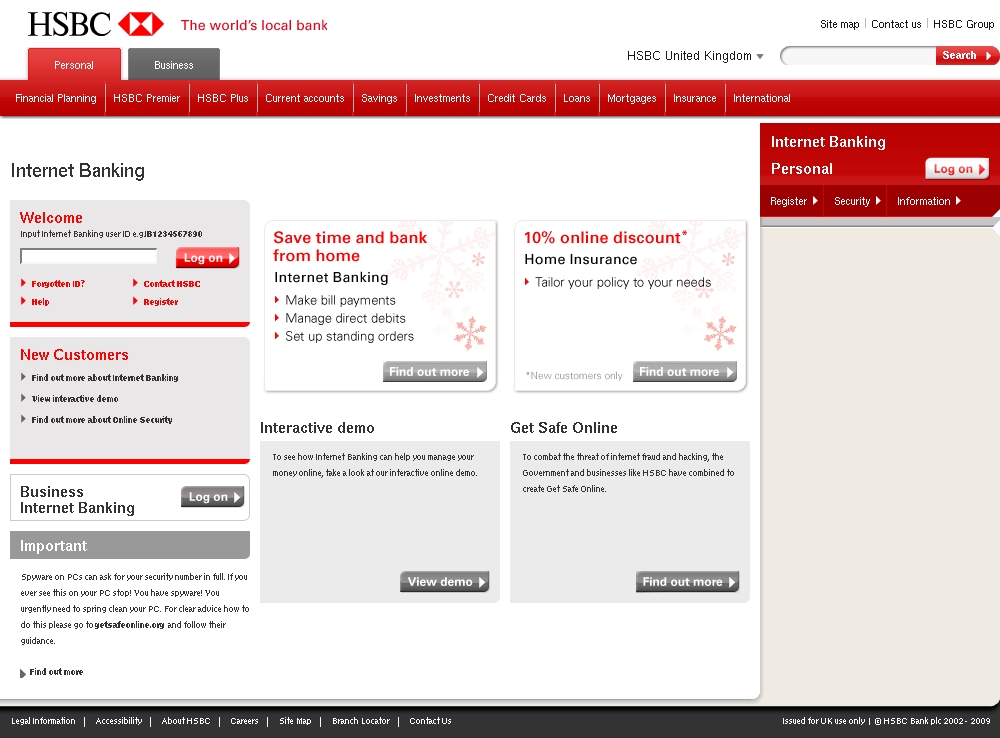Open Set up standing orders bullet
Image resolution: width=1000 pixels, height=738 pixels.
pos(349,336)
